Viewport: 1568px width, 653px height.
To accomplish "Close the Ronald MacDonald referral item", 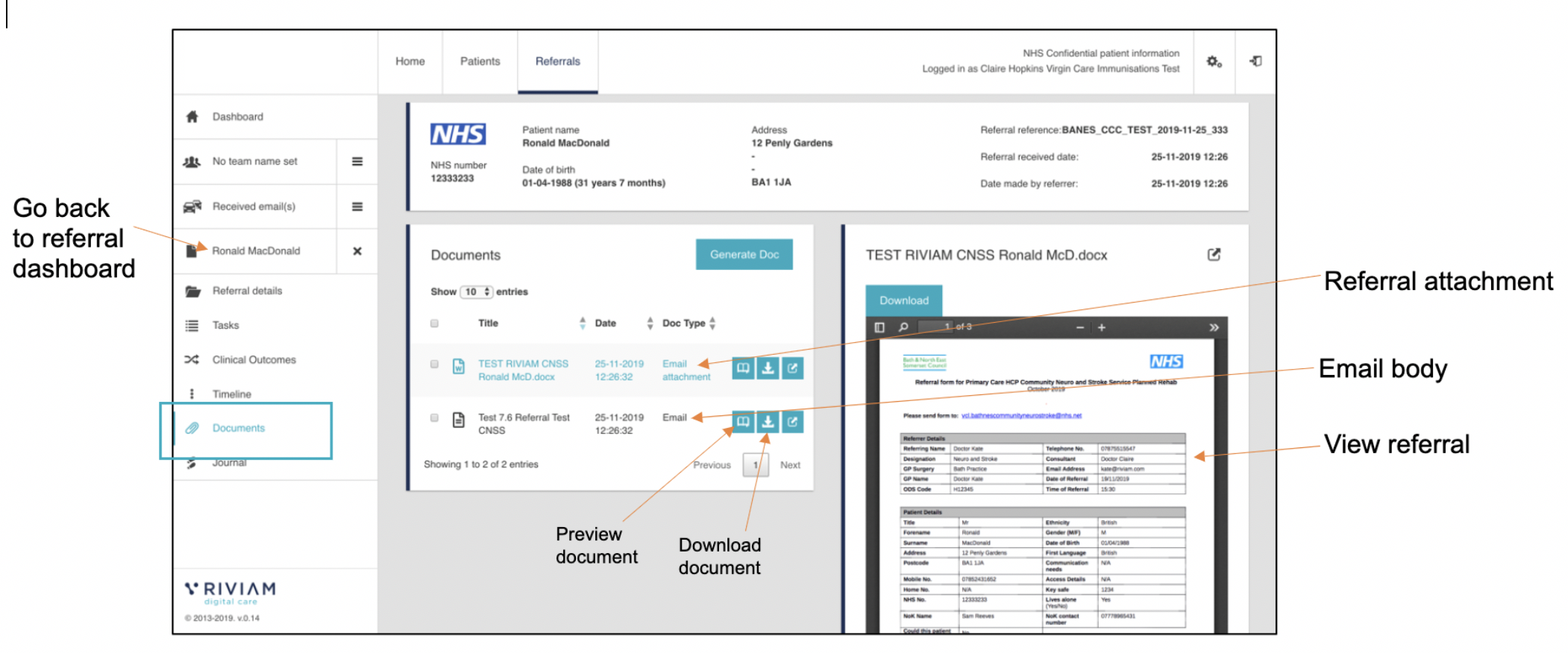I will coord(357,251).
